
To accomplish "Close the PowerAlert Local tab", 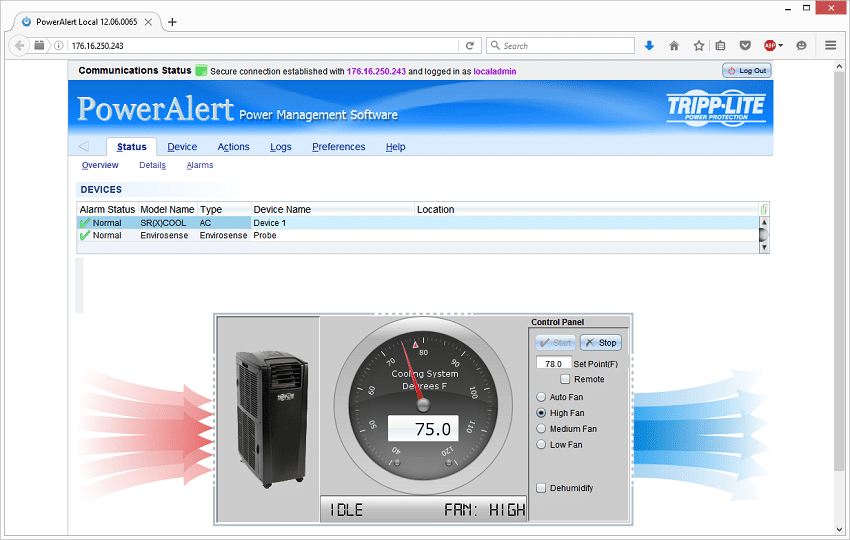I will point(148,22).
